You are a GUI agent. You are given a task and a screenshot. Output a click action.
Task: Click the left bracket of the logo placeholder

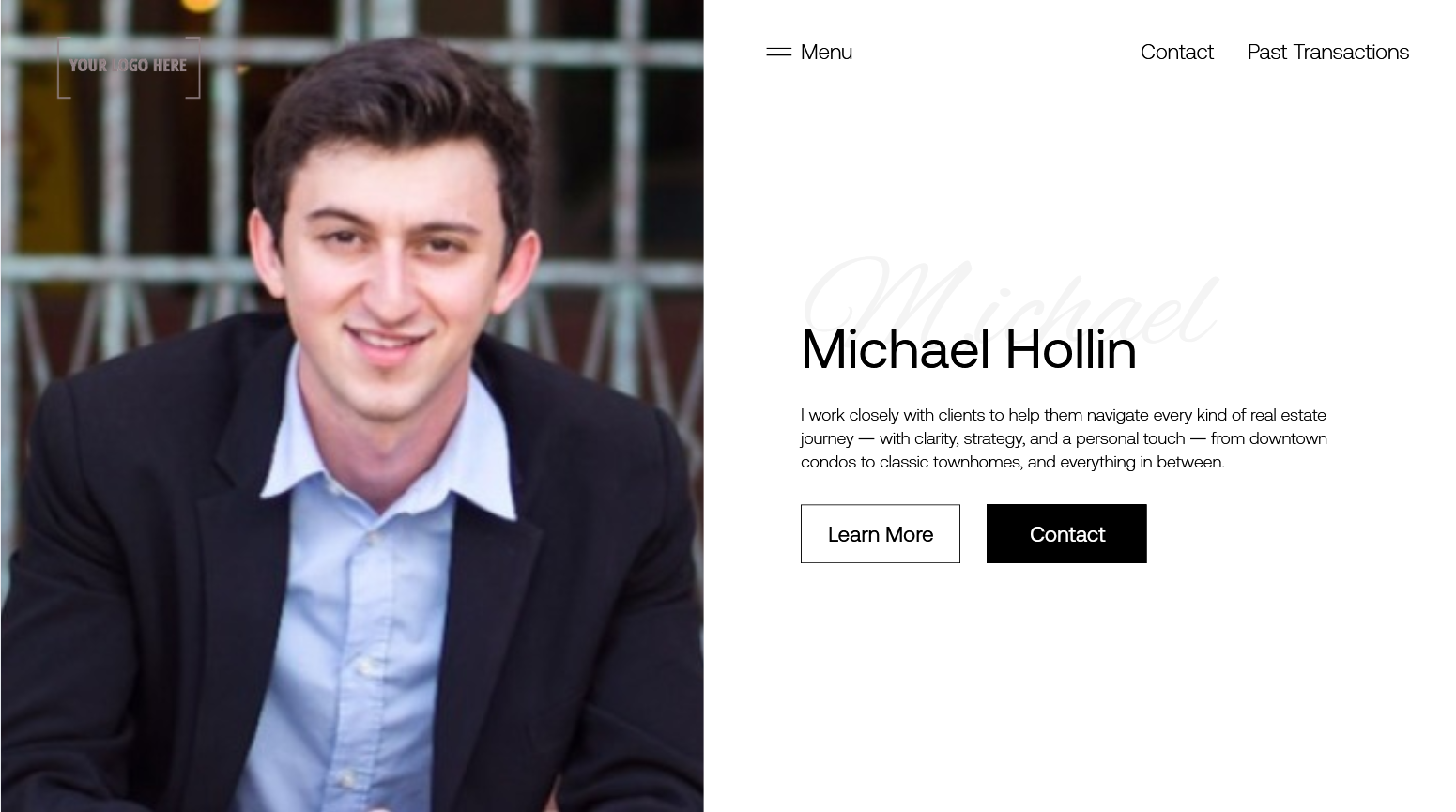pyautogui.click(x=63, y=68)
